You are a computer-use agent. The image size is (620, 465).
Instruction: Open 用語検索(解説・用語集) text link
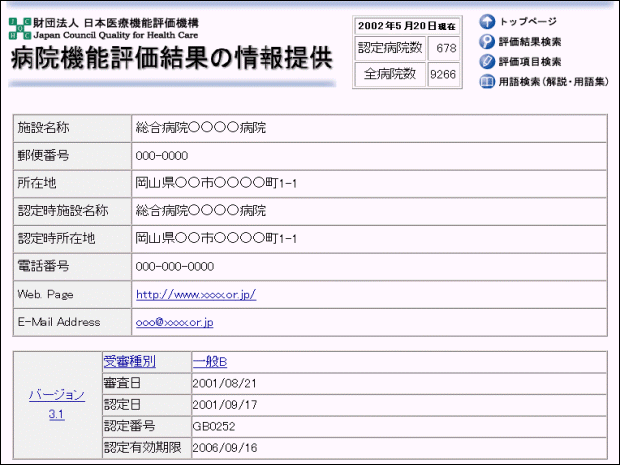[553, 81]
